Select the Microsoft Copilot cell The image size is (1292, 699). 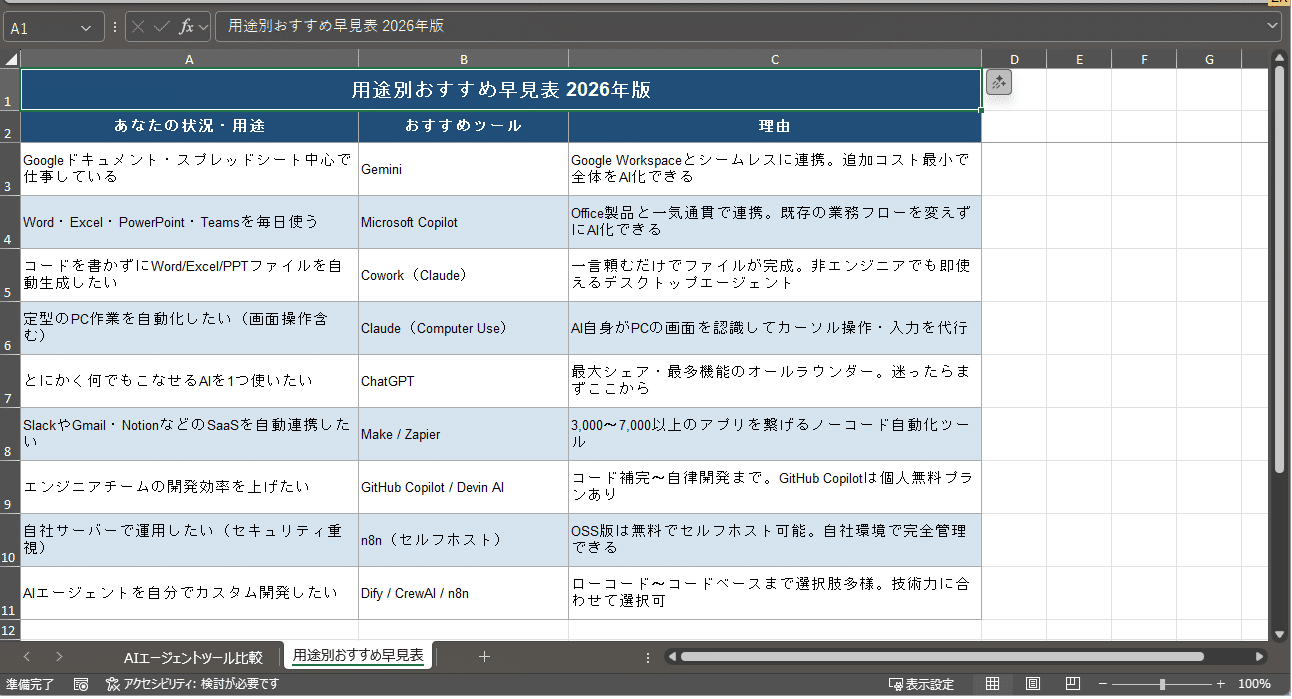464,222
